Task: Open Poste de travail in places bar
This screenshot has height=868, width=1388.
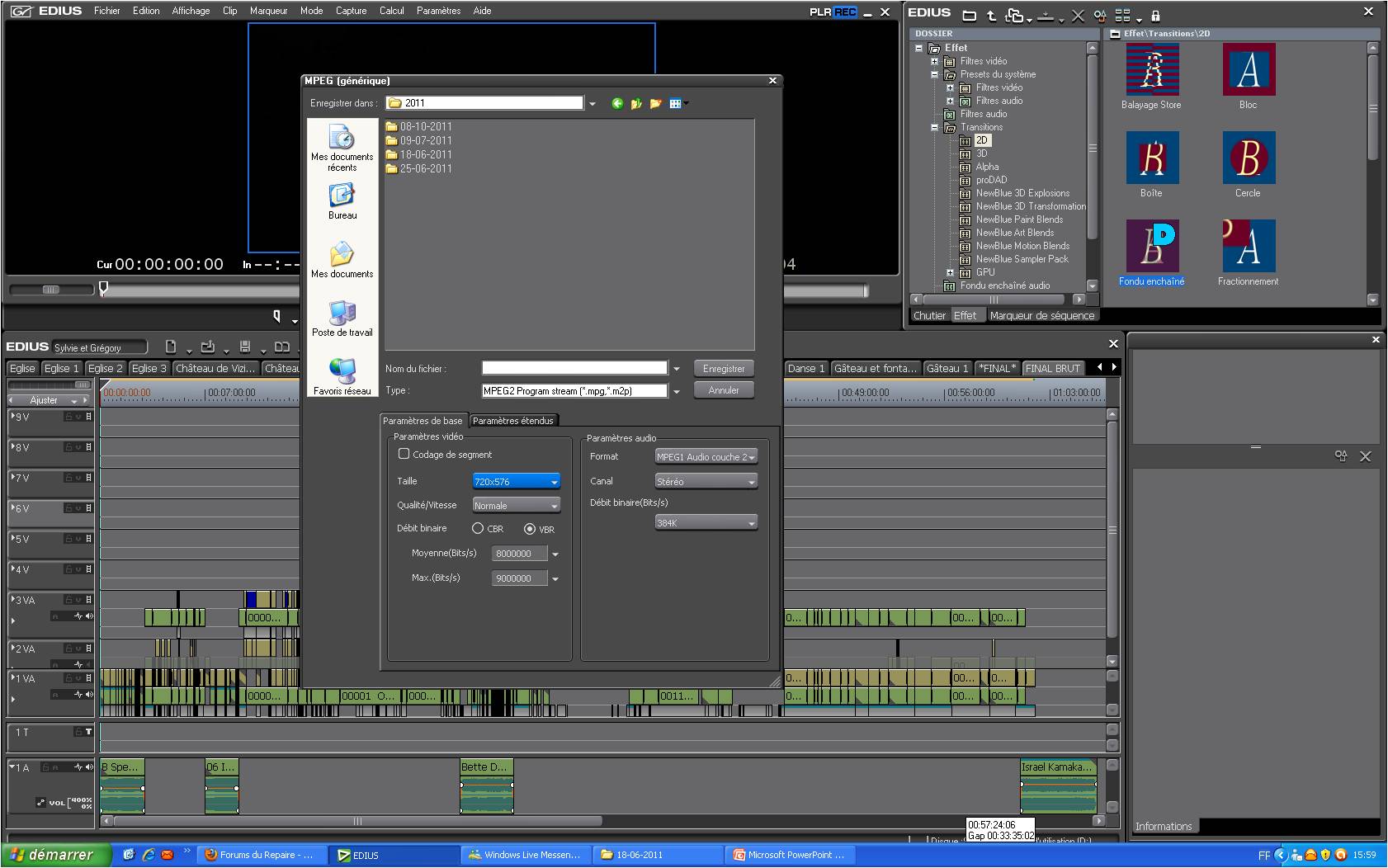Action: (x=342, y=318)
